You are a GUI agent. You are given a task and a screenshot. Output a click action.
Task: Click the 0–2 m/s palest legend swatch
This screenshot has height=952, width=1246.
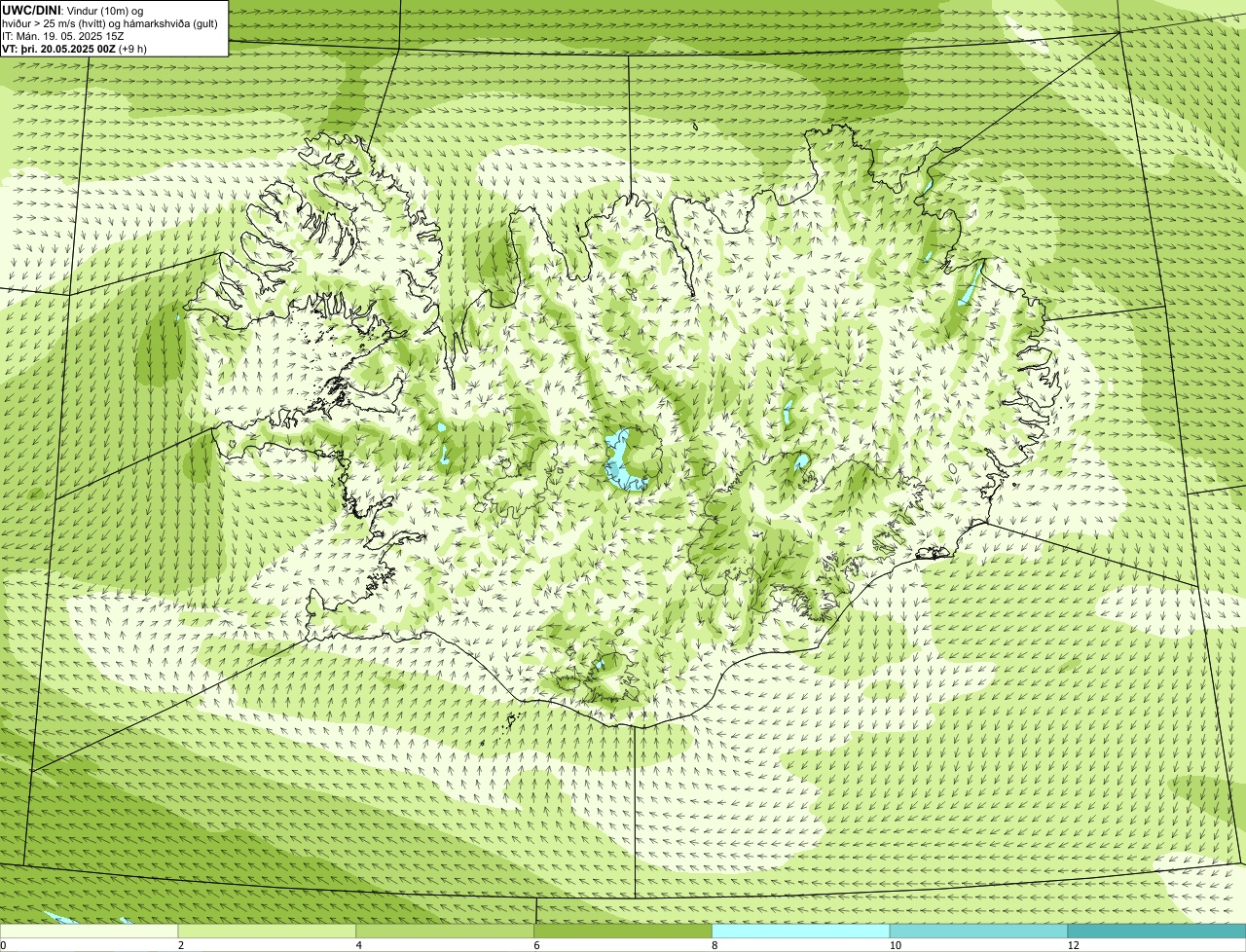90,931
